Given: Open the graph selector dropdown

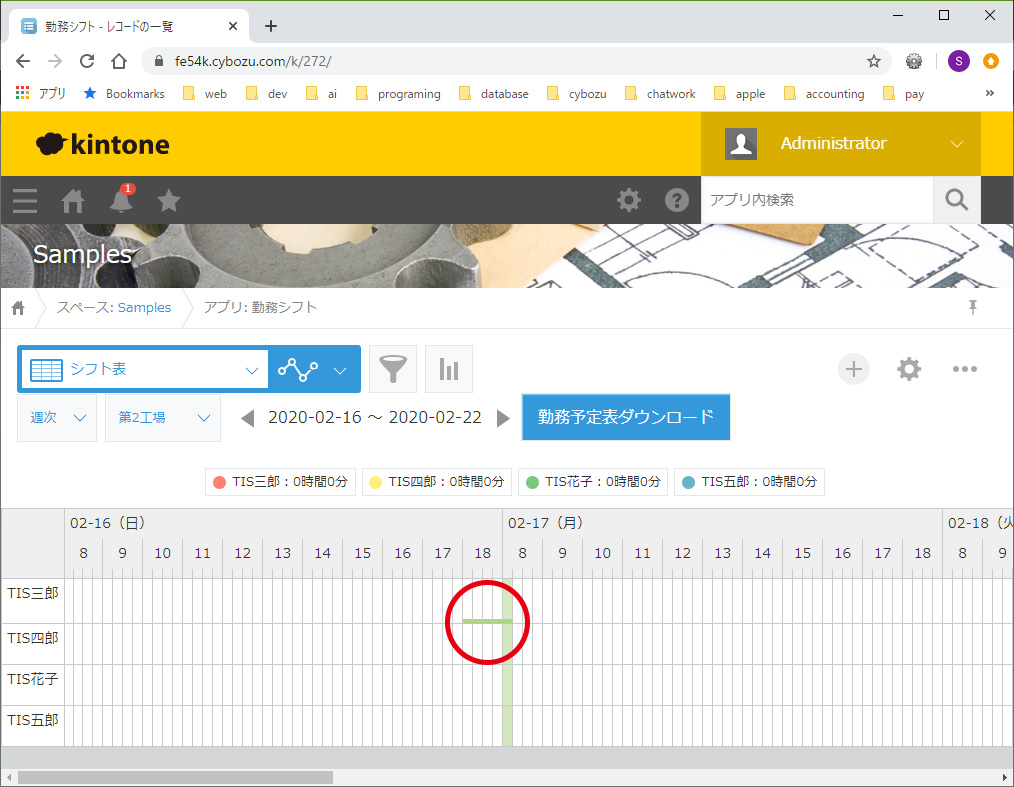Looking at the screenshot, I should pyautogui.click(x=314, y=369).
